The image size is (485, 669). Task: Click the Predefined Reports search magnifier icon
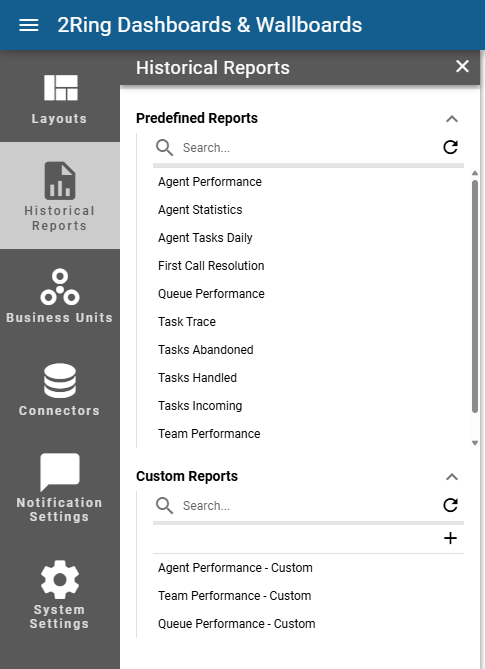pyautogui.click(x=164, y=148)
